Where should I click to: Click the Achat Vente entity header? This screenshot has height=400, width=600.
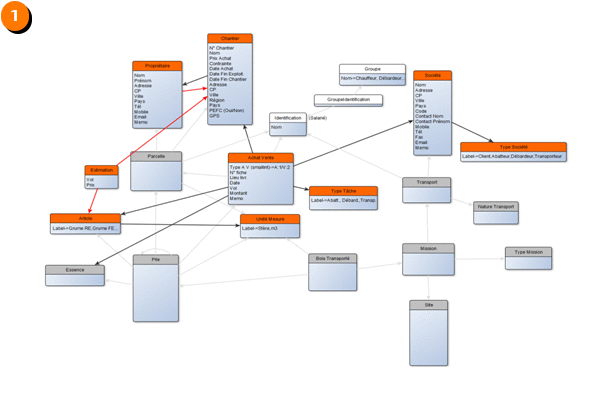pyautogui.click(x=259, y=158)
